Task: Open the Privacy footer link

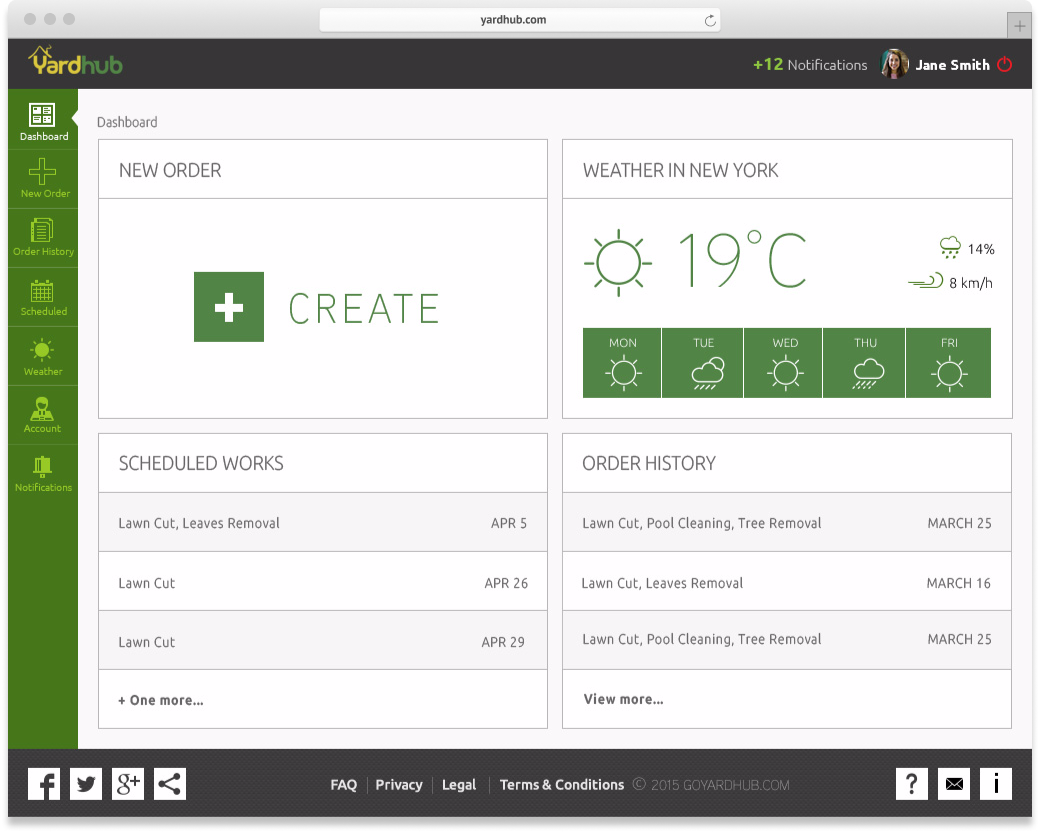Action: tap(399, 785)
